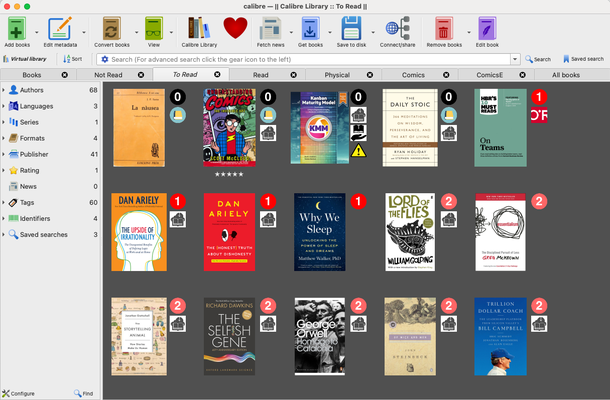Click the Configure button
610x400 pixels.
click(x=18, y=393)
